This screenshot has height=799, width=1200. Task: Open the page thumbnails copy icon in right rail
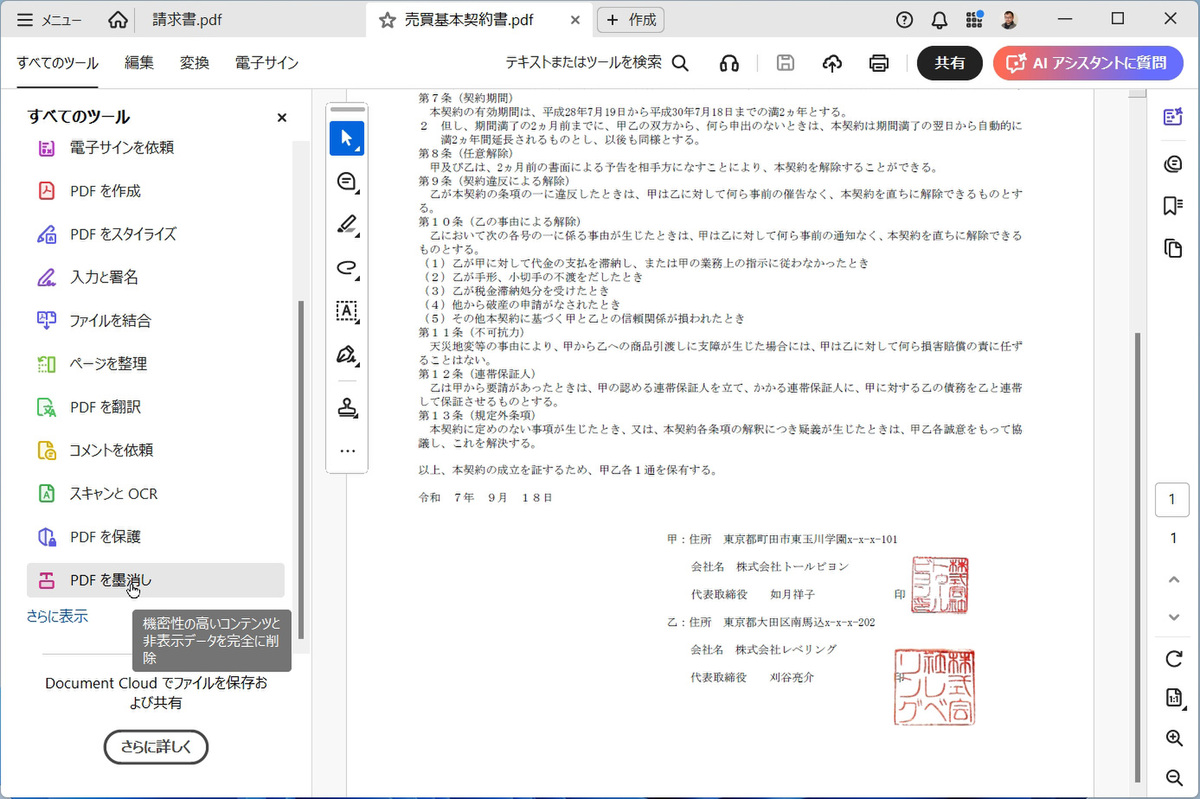tap(1173, 248)
